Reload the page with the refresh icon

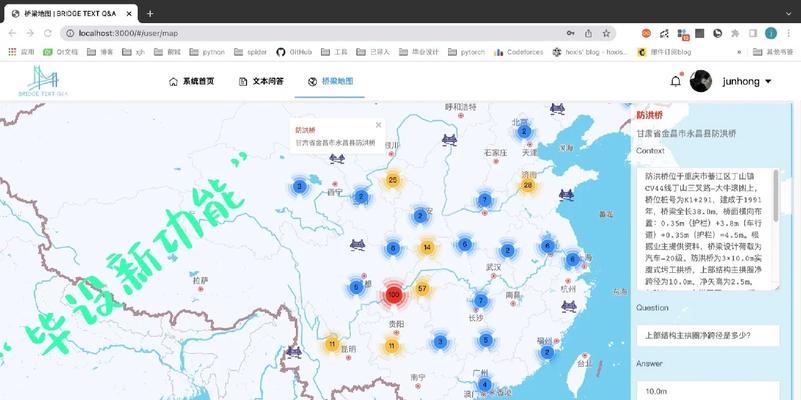tap(48, 33)
